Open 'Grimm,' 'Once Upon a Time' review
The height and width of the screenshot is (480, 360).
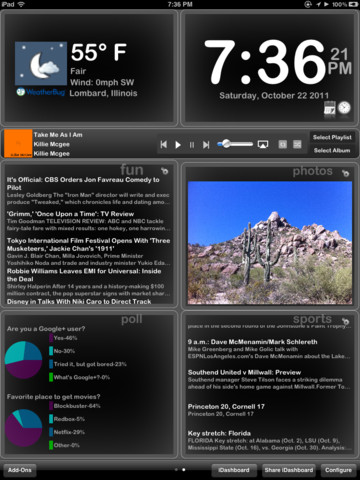(x=71, y=214)
